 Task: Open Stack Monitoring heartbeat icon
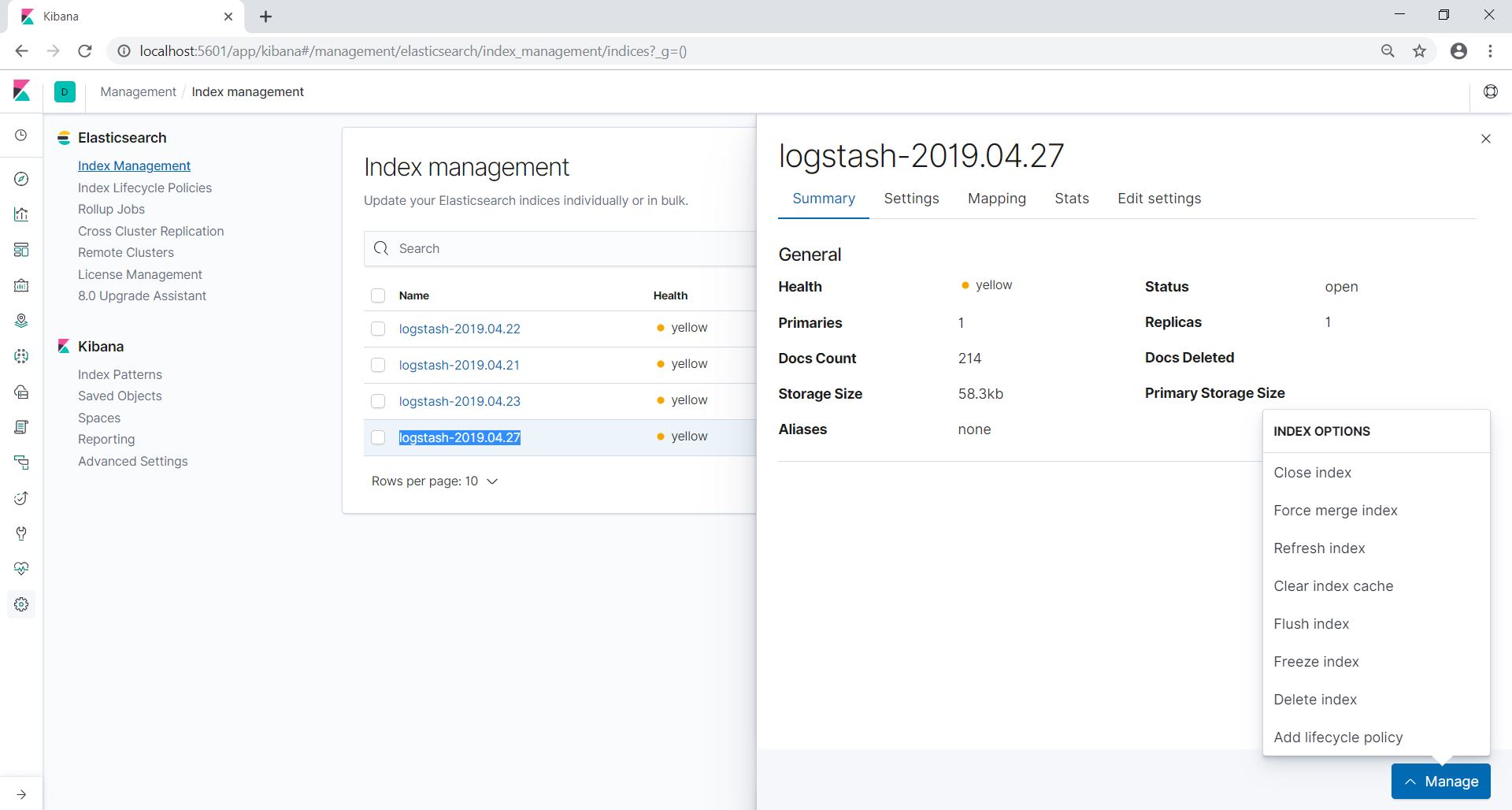pyautogui.click(x=21, y=569)
